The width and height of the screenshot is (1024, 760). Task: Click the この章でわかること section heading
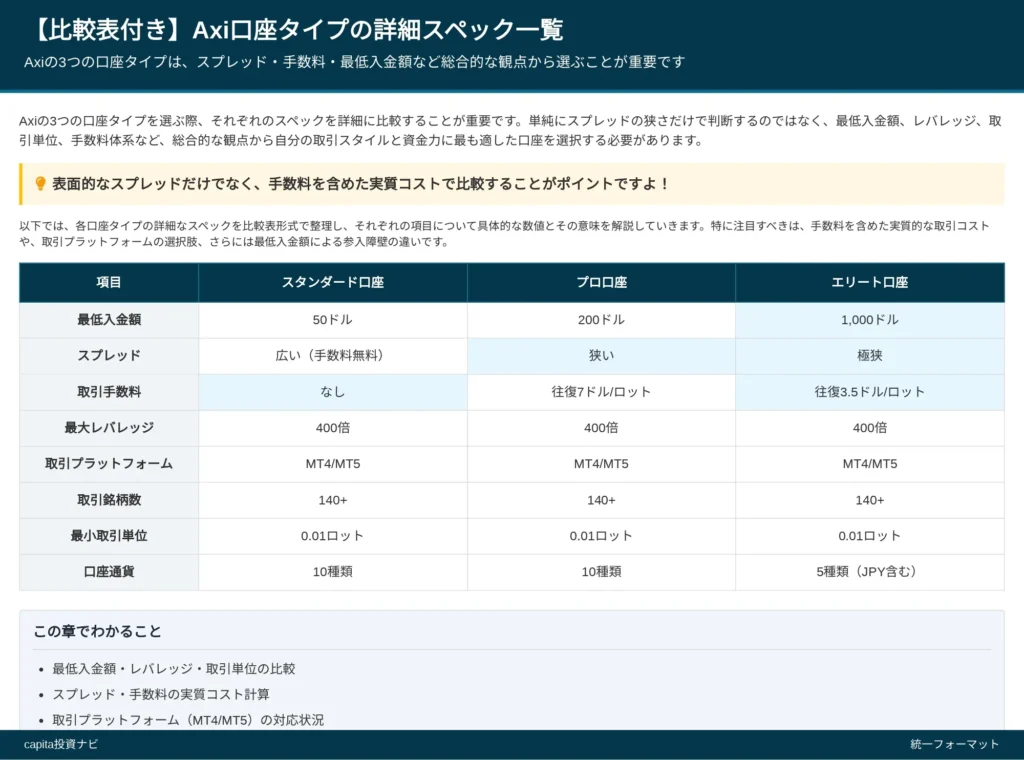97,631
